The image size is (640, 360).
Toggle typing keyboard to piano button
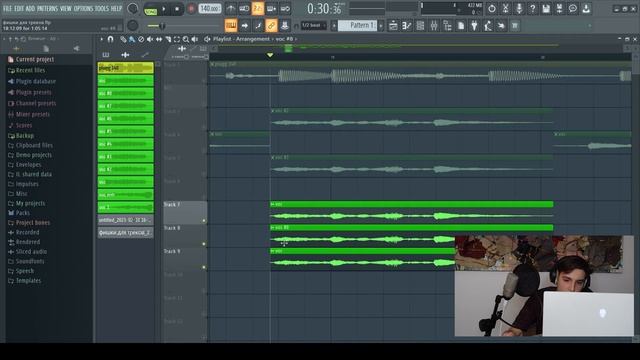click(x=231, y=26)
